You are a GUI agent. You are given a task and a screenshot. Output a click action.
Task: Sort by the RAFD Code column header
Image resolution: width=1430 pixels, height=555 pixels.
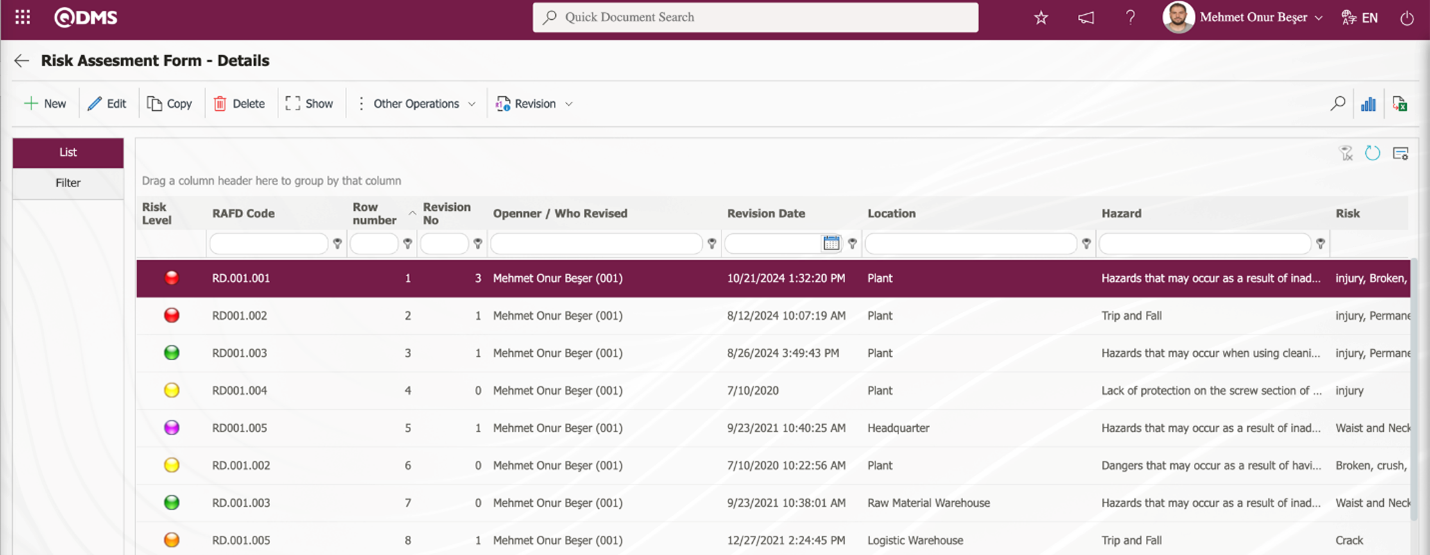tap(243, 213)
